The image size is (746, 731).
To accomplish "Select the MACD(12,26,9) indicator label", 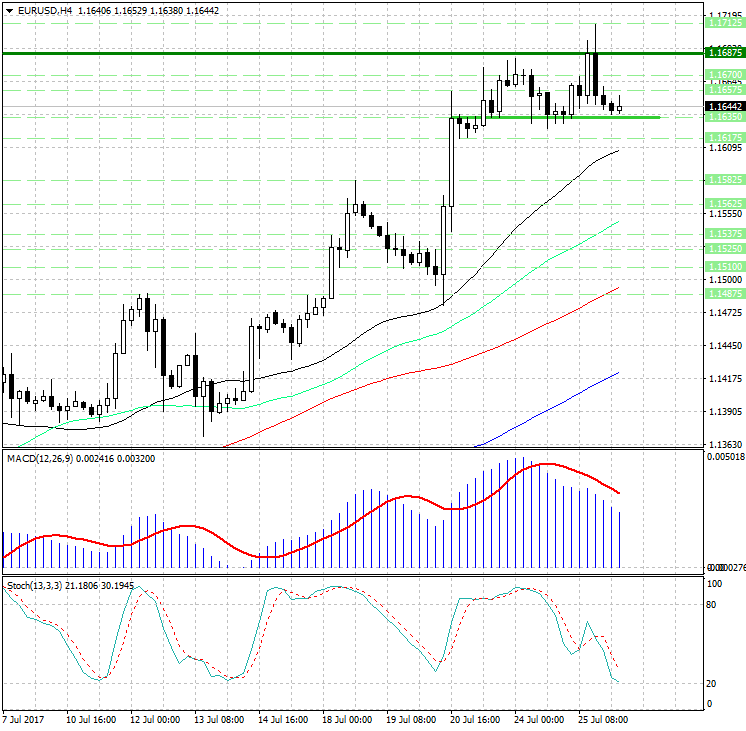I will (40, 459).
